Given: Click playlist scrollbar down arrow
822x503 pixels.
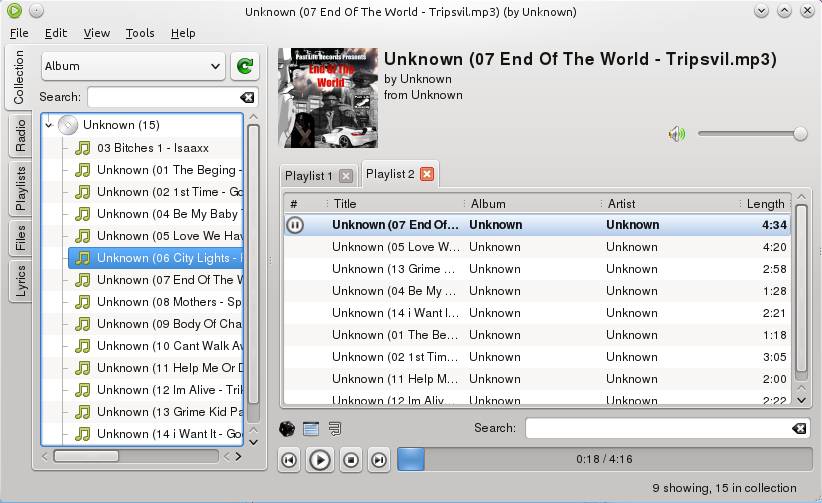Looking at the screenshot, I should pos(801,400).
